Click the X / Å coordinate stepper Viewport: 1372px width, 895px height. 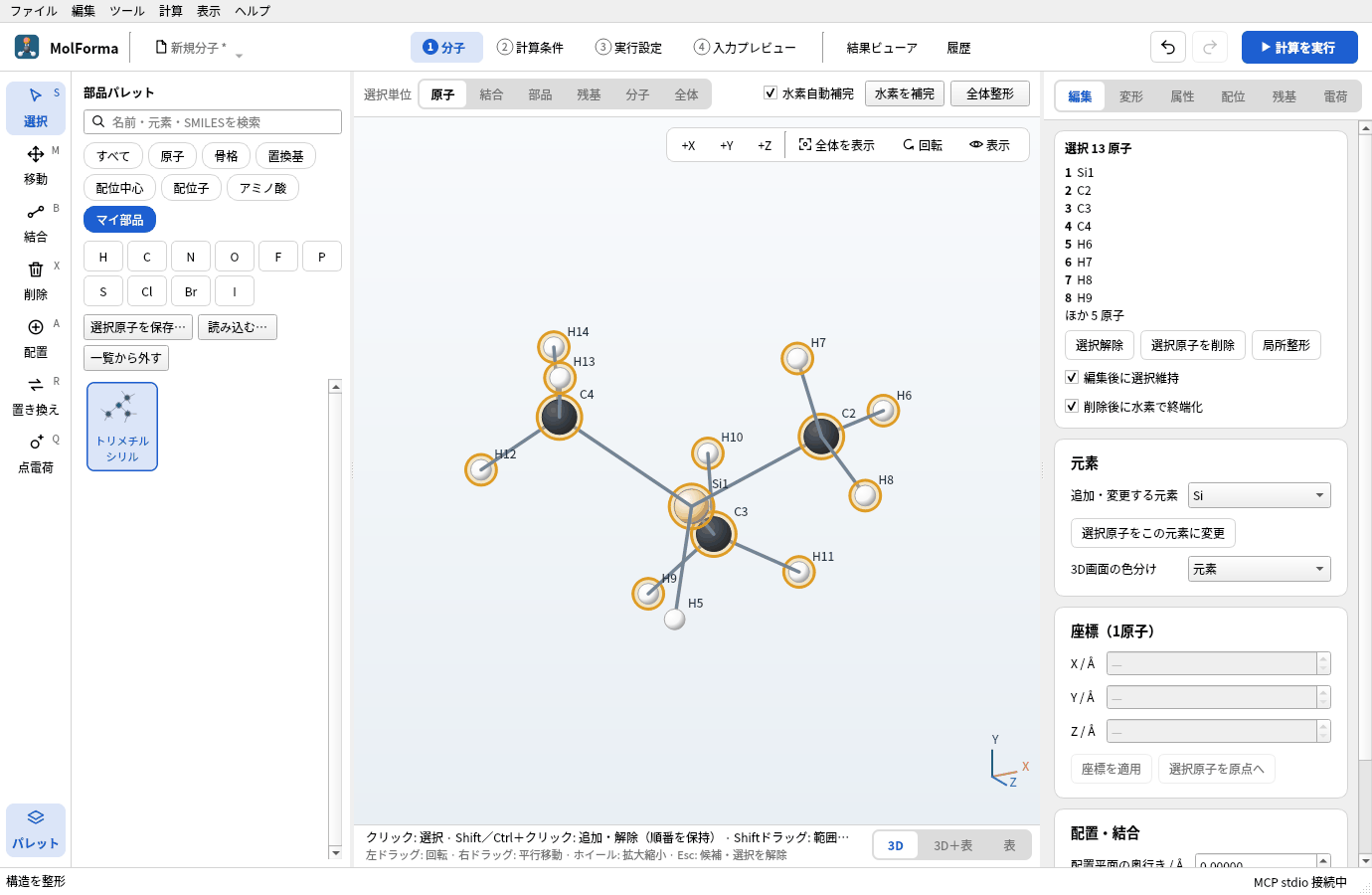tap(1323, 663)
